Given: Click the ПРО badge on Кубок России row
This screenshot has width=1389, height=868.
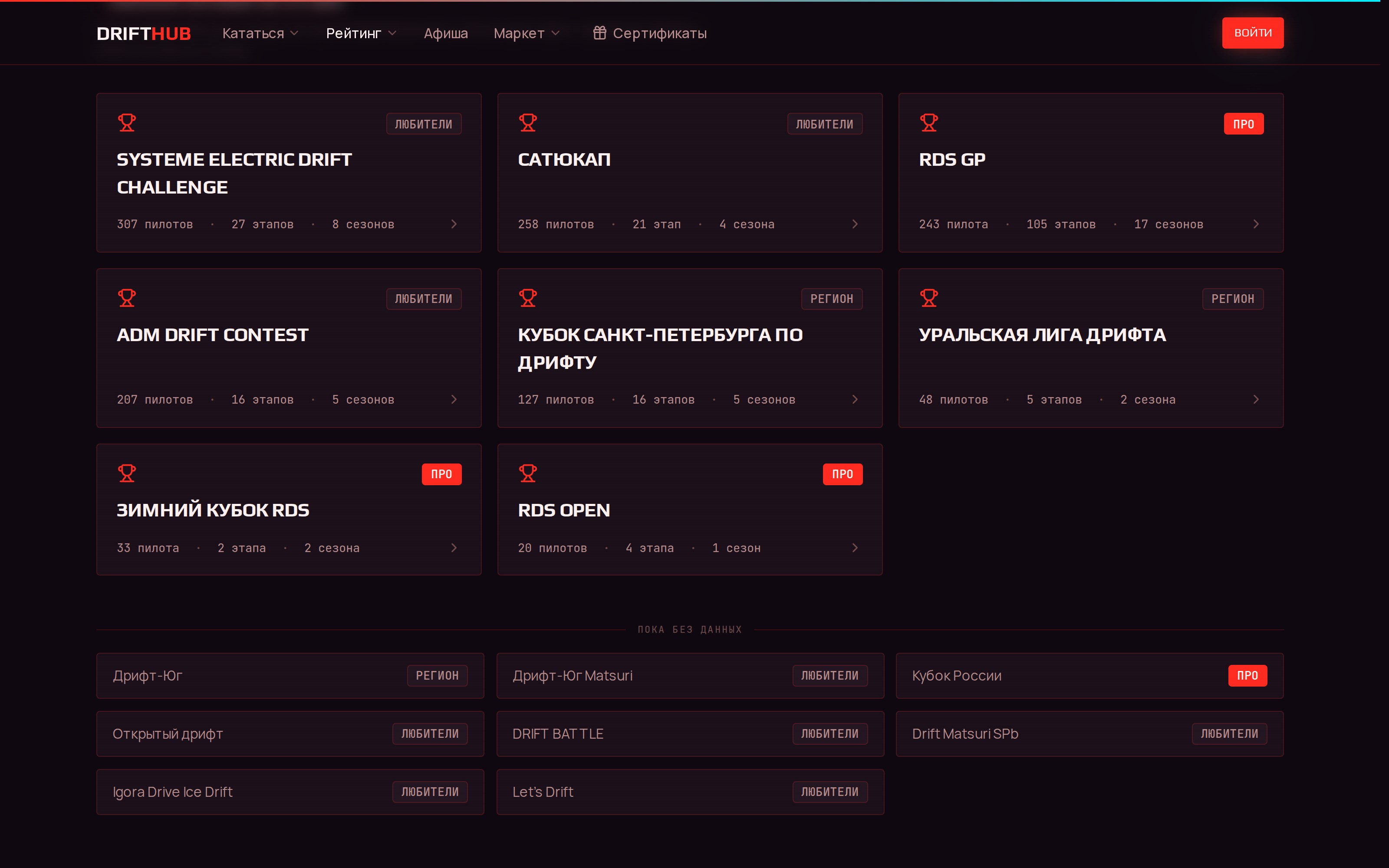Looking at the screenshot, I should coord(1247,676).
